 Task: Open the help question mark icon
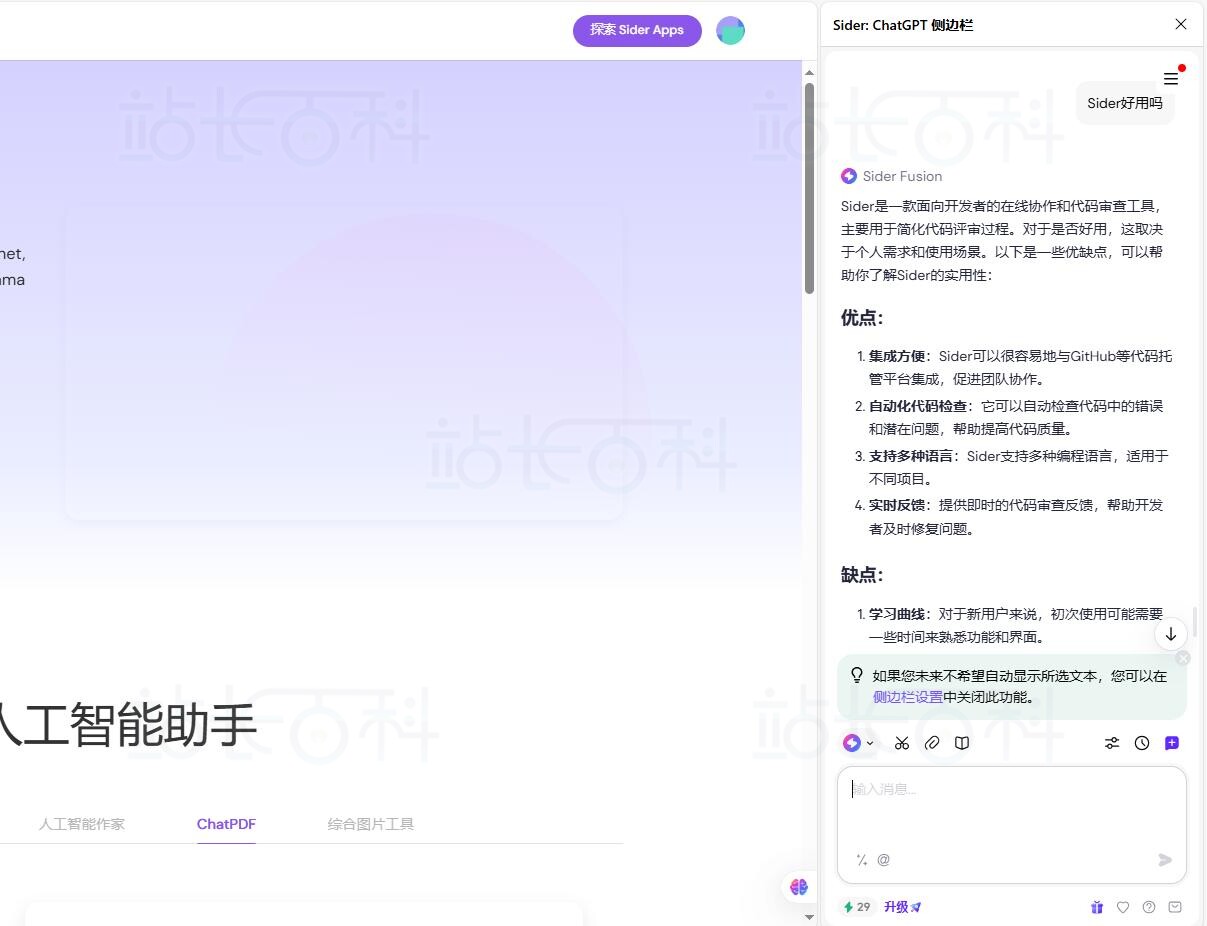pos(1149,907)
